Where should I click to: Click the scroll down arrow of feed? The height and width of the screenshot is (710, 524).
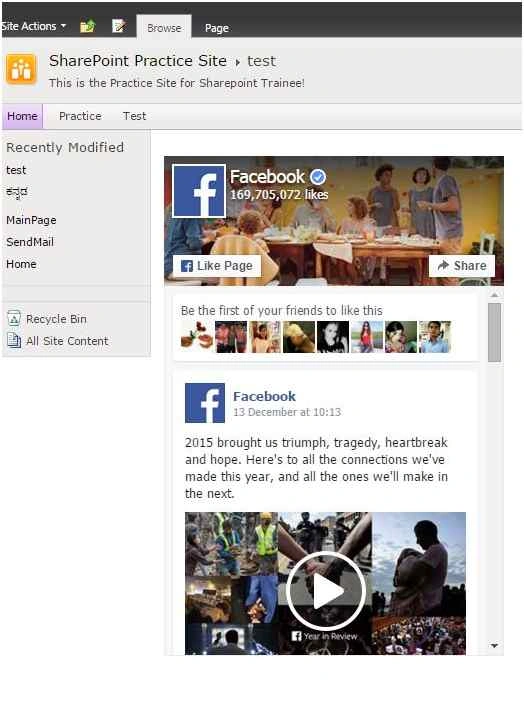(x=495, y=645)
